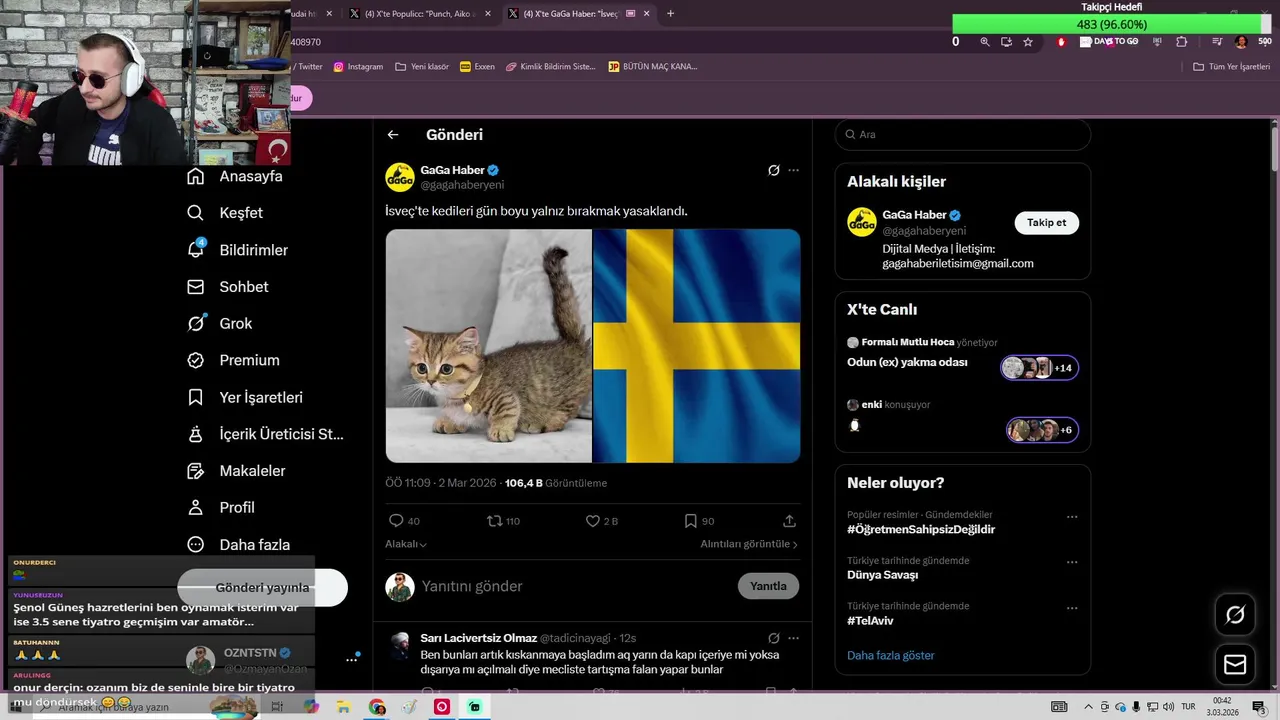Close the X'te Populicc tab

click(487, 14)
